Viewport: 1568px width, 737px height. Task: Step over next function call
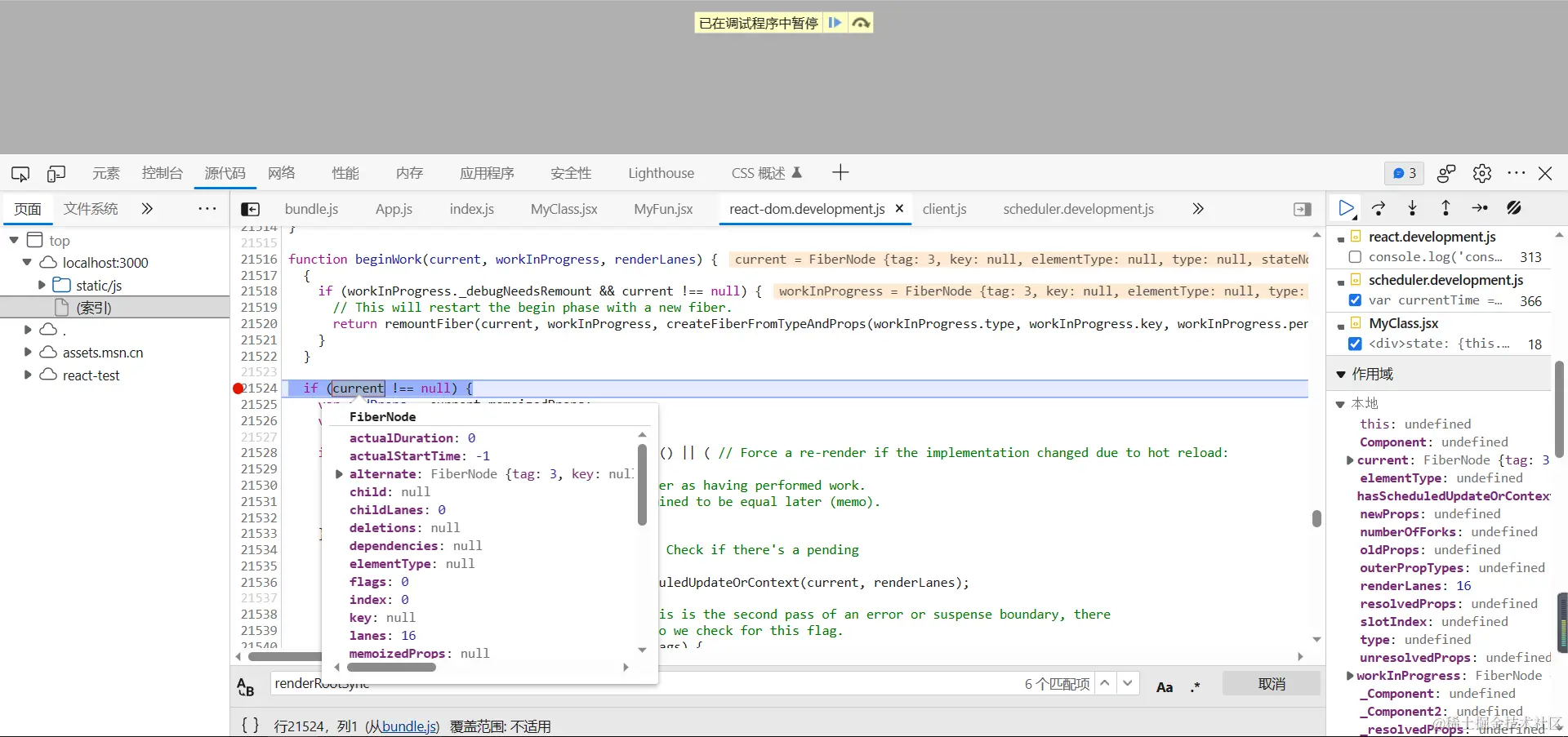click(1379, 208)
